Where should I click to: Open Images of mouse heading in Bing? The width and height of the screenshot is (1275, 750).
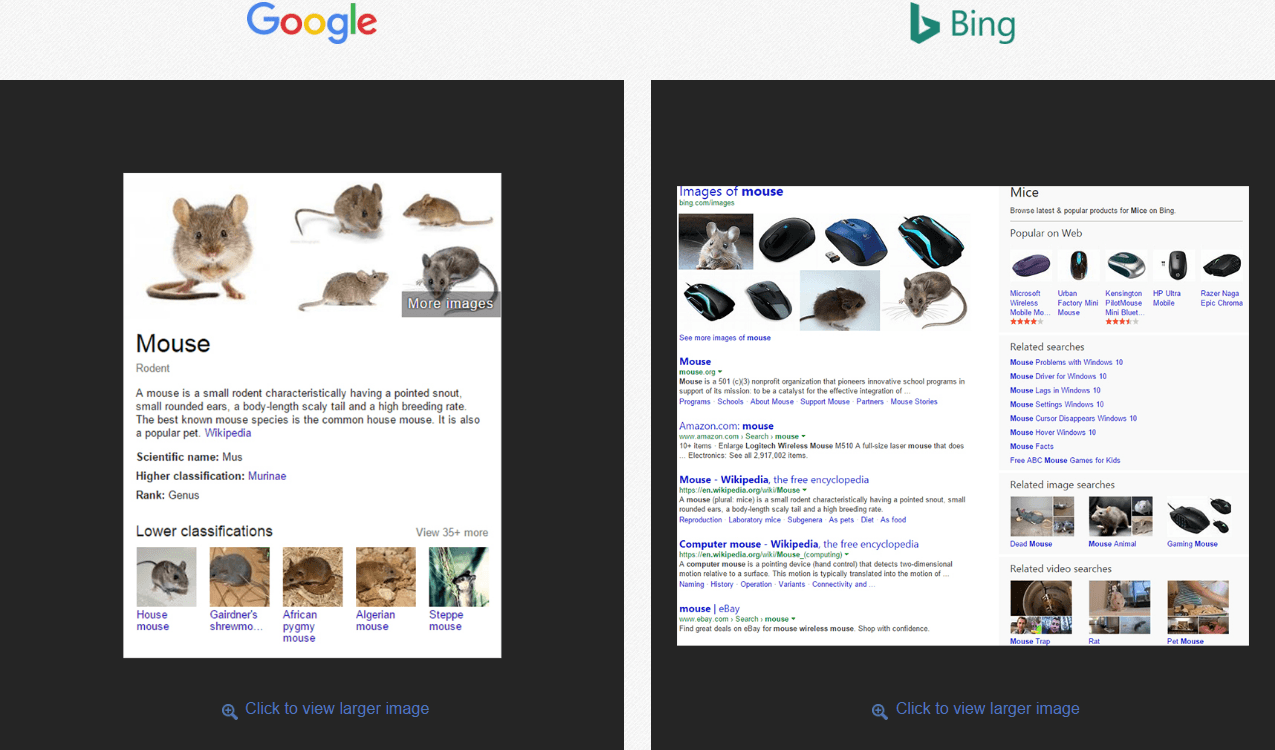point(731,192)
